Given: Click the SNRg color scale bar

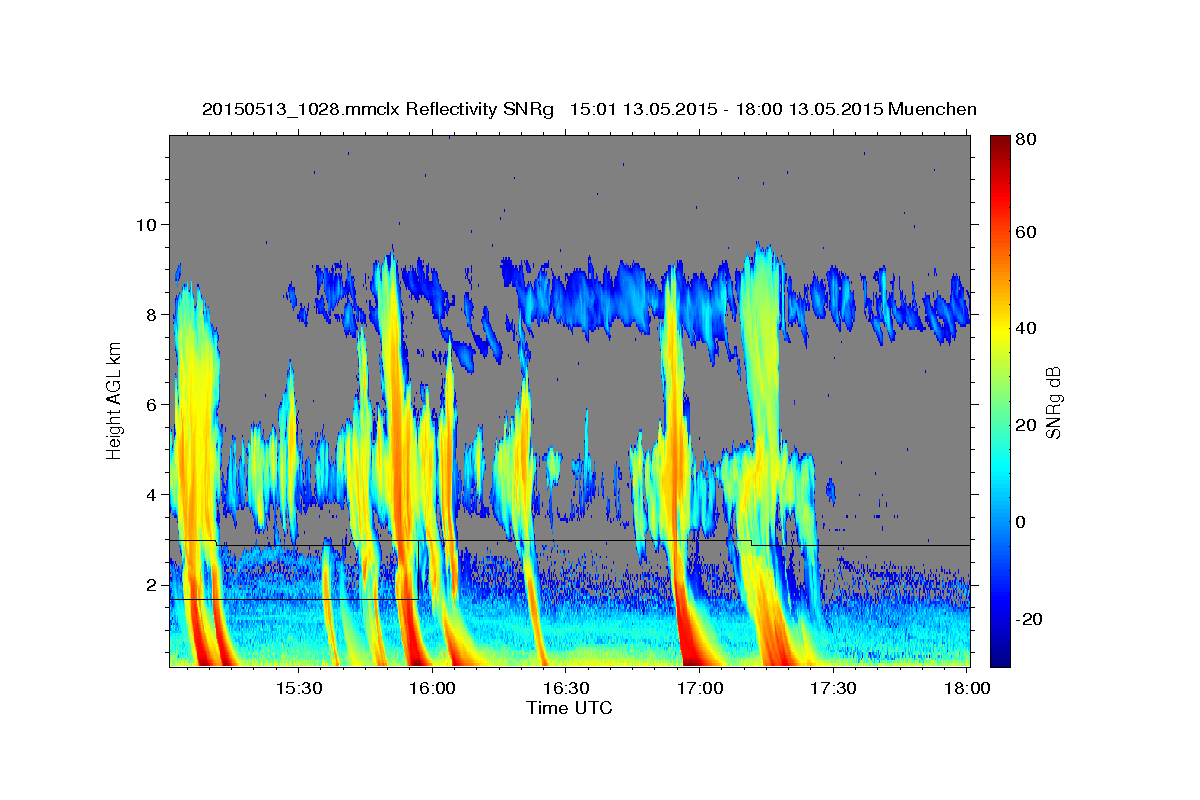Looking at the screenshot, I should tap(1000, 401).
